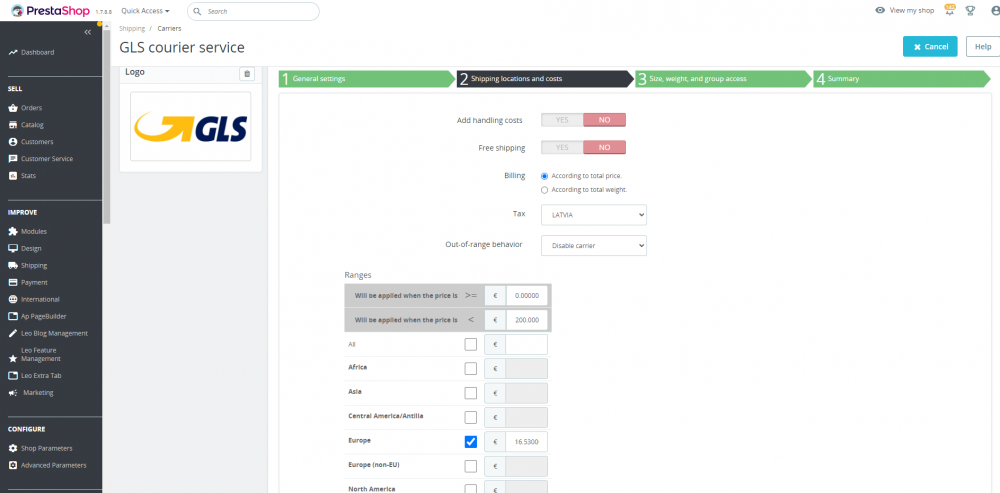Click the Customers person icon

tap(13, 142)
